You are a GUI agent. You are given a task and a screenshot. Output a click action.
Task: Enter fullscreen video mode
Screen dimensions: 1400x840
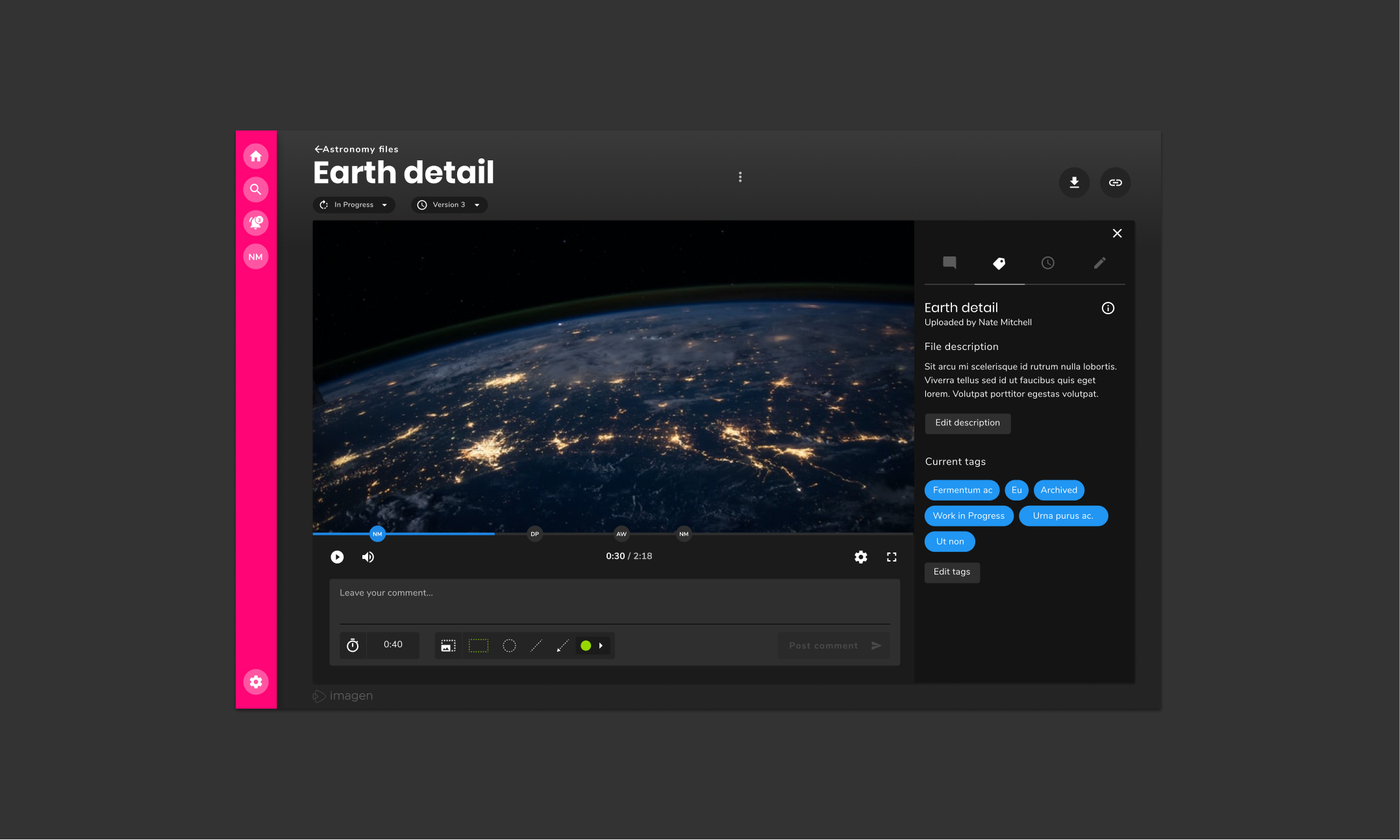tap(892, 557)
